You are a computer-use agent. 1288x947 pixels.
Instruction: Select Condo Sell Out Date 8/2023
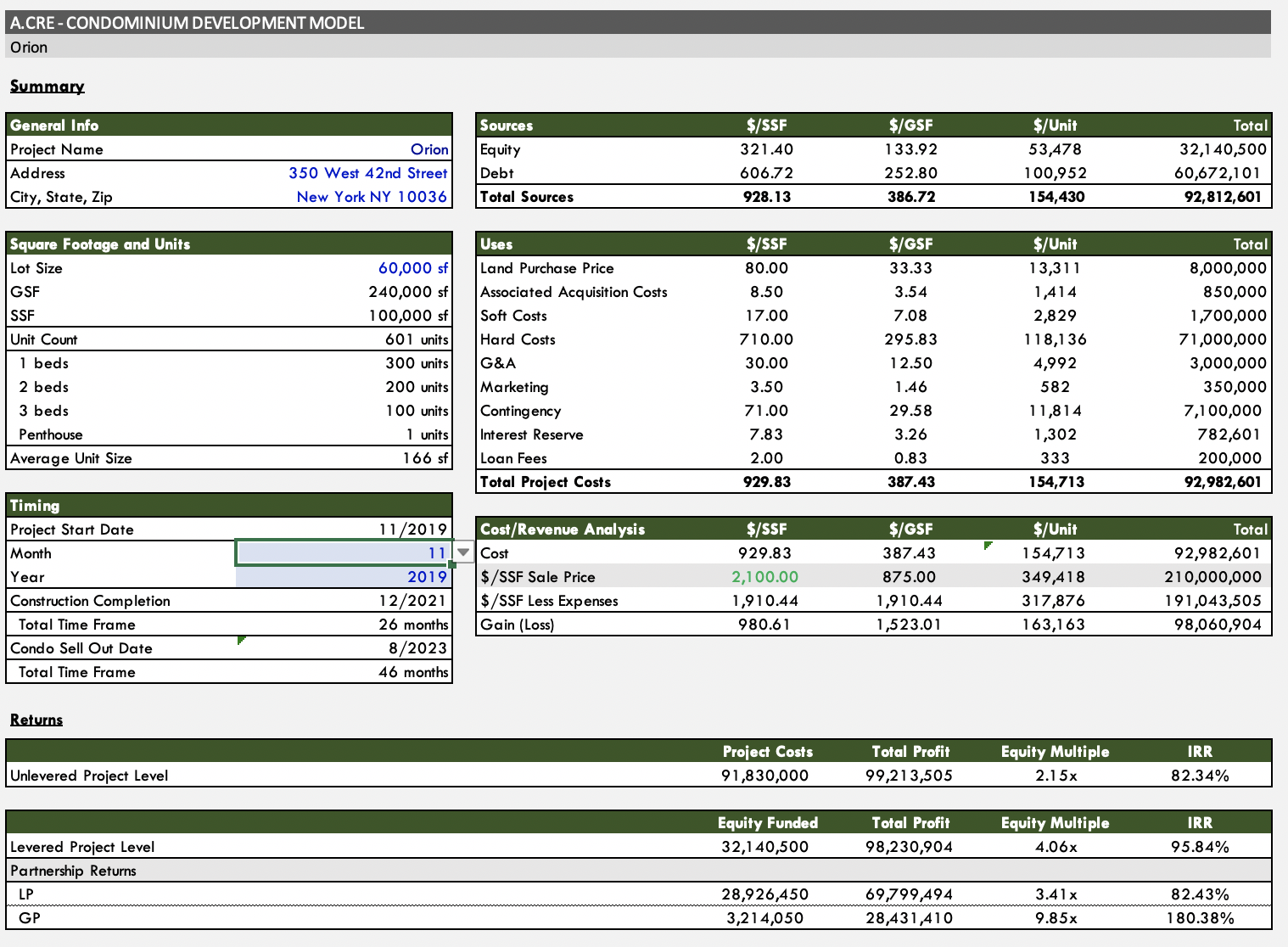click(x=417, y=648)
